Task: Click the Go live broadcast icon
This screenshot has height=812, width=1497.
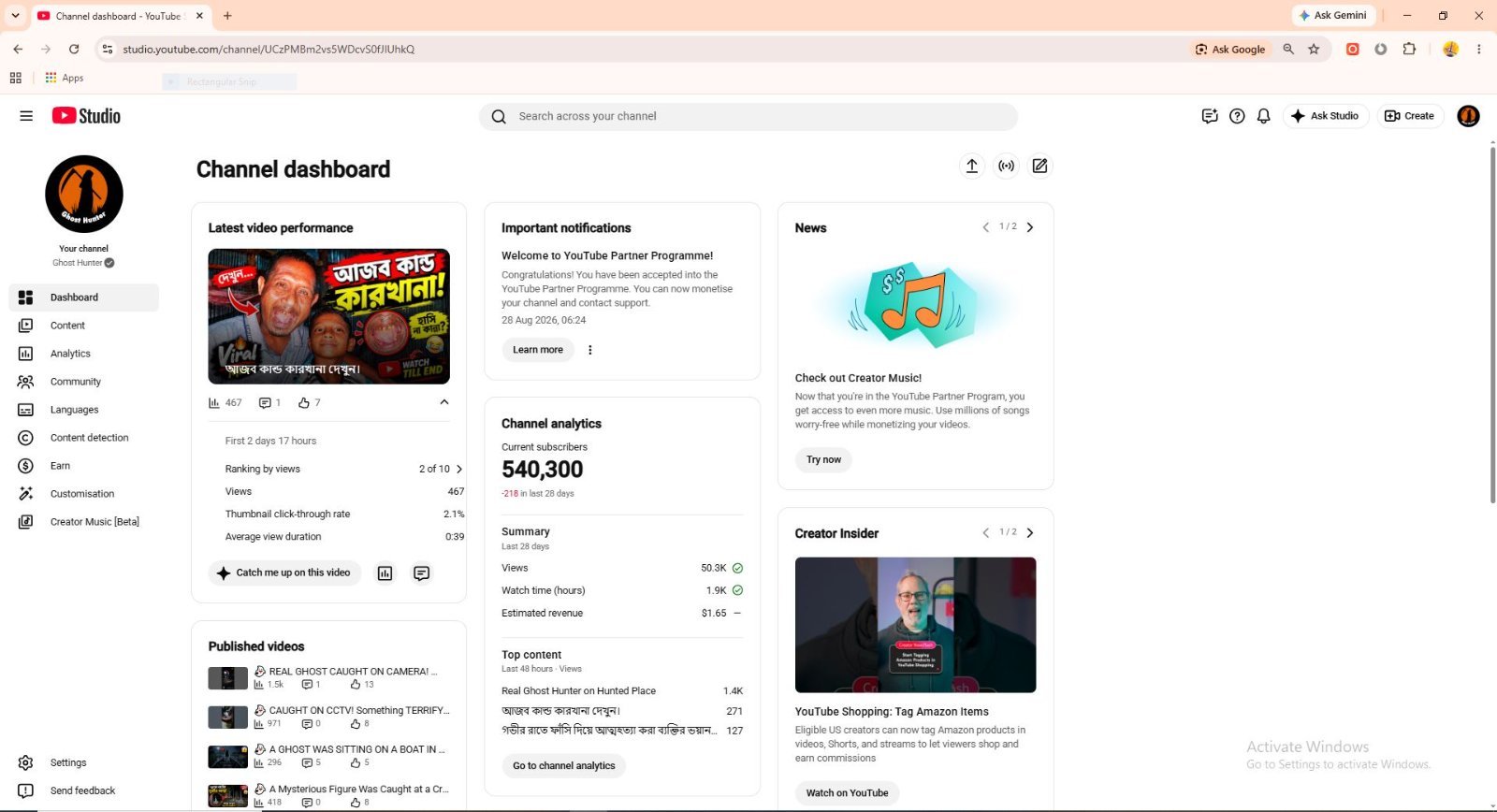Action: coord(1006,166)
